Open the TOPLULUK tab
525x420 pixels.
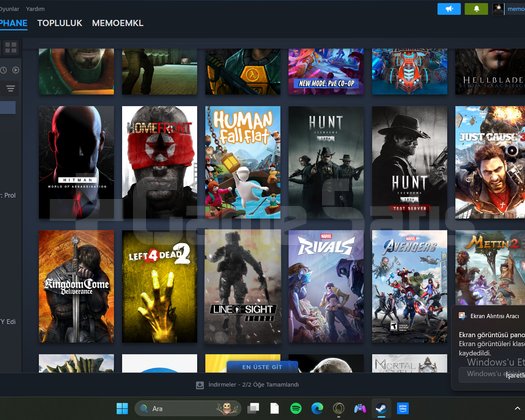pyautogui.click(x=60, y=23)
